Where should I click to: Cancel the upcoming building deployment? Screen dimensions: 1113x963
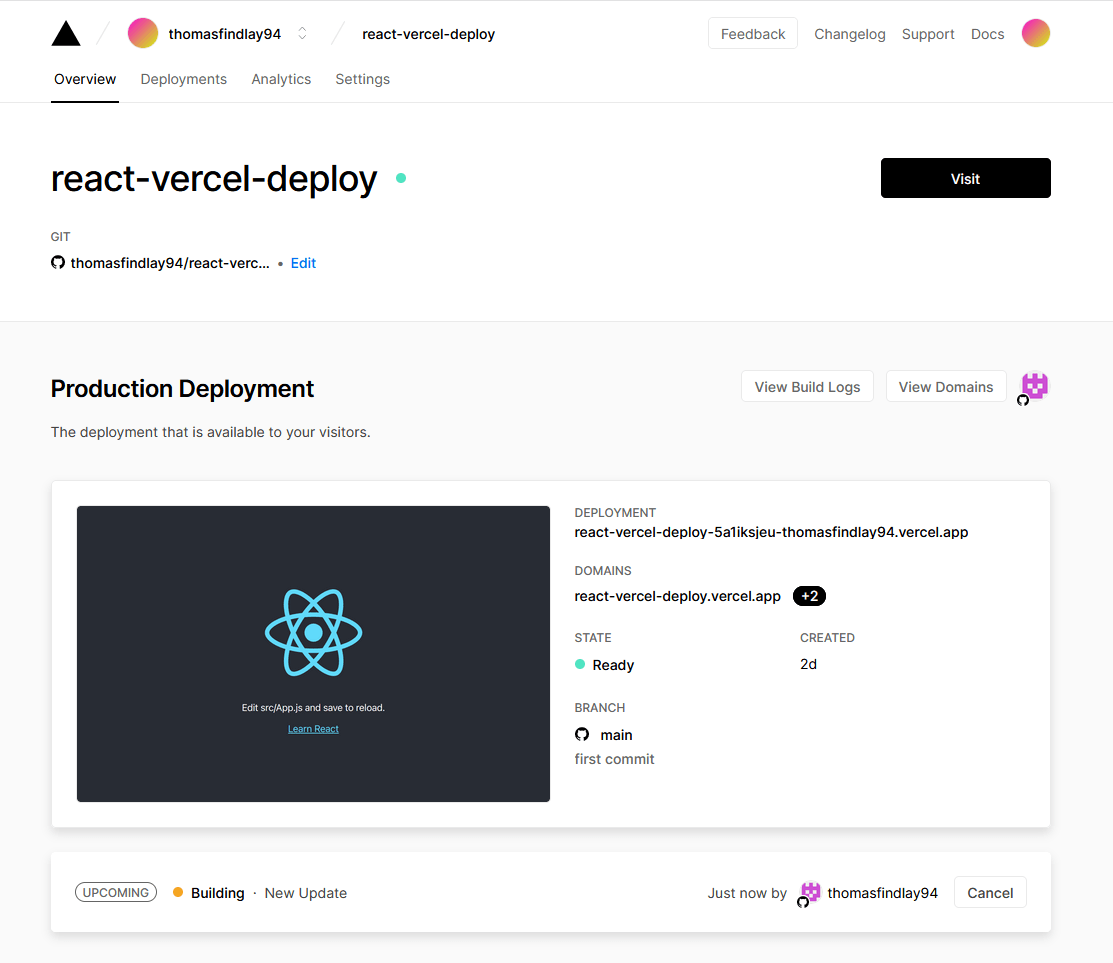(989, 893)
